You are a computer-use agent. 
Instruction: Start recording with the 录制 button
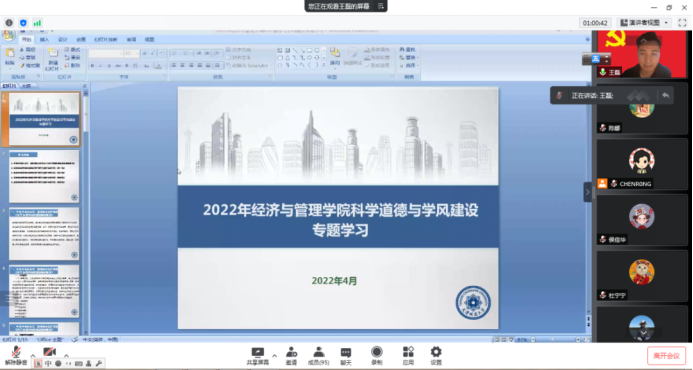[x=377, y=356]
